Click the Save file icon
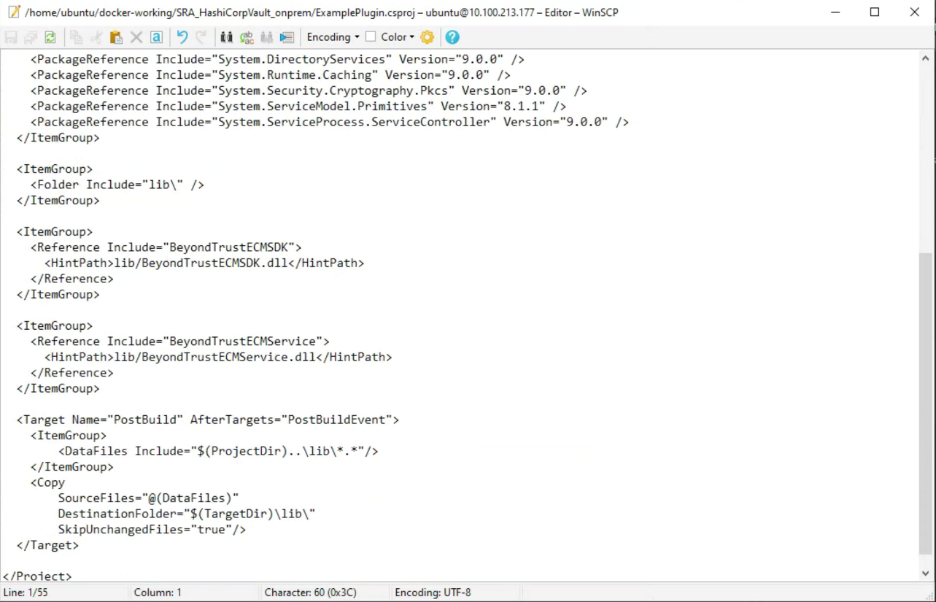936x602 pixels. pos(11,37)
